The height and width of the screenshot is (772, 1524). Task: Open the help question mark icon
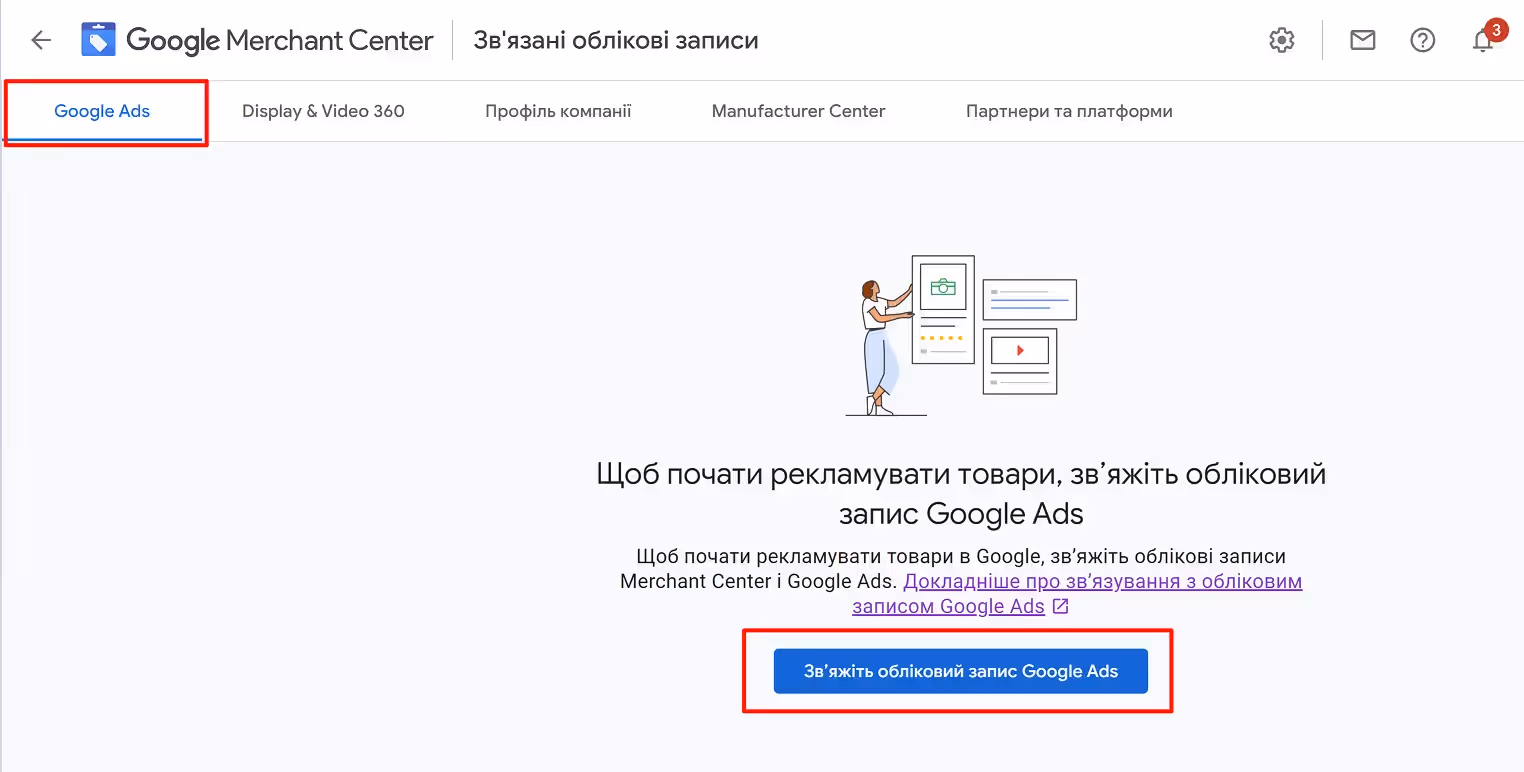tap(1423, 40)
